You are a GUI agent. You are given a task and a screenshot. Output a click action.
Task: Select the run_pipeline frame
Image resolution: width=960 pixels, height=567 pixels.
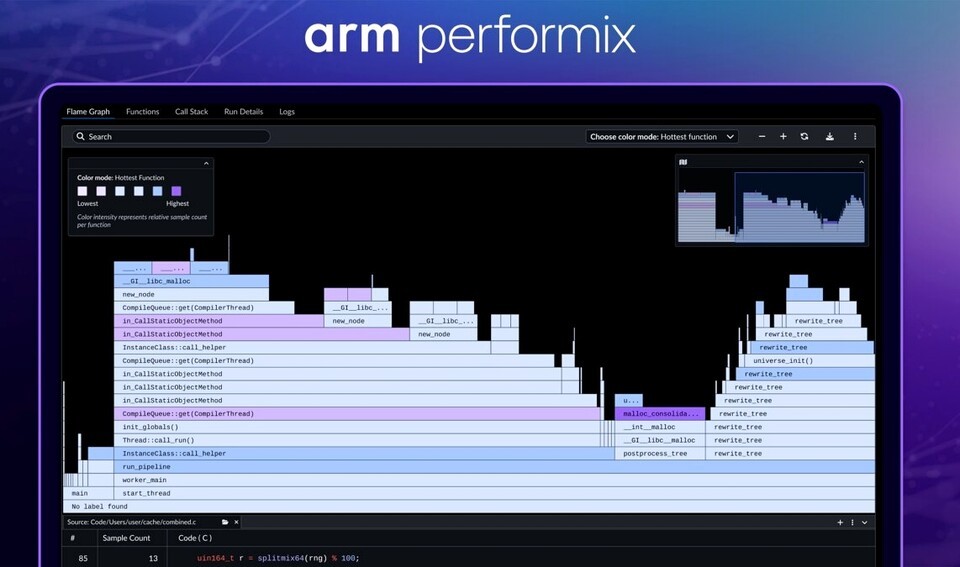tap(494, 467)
